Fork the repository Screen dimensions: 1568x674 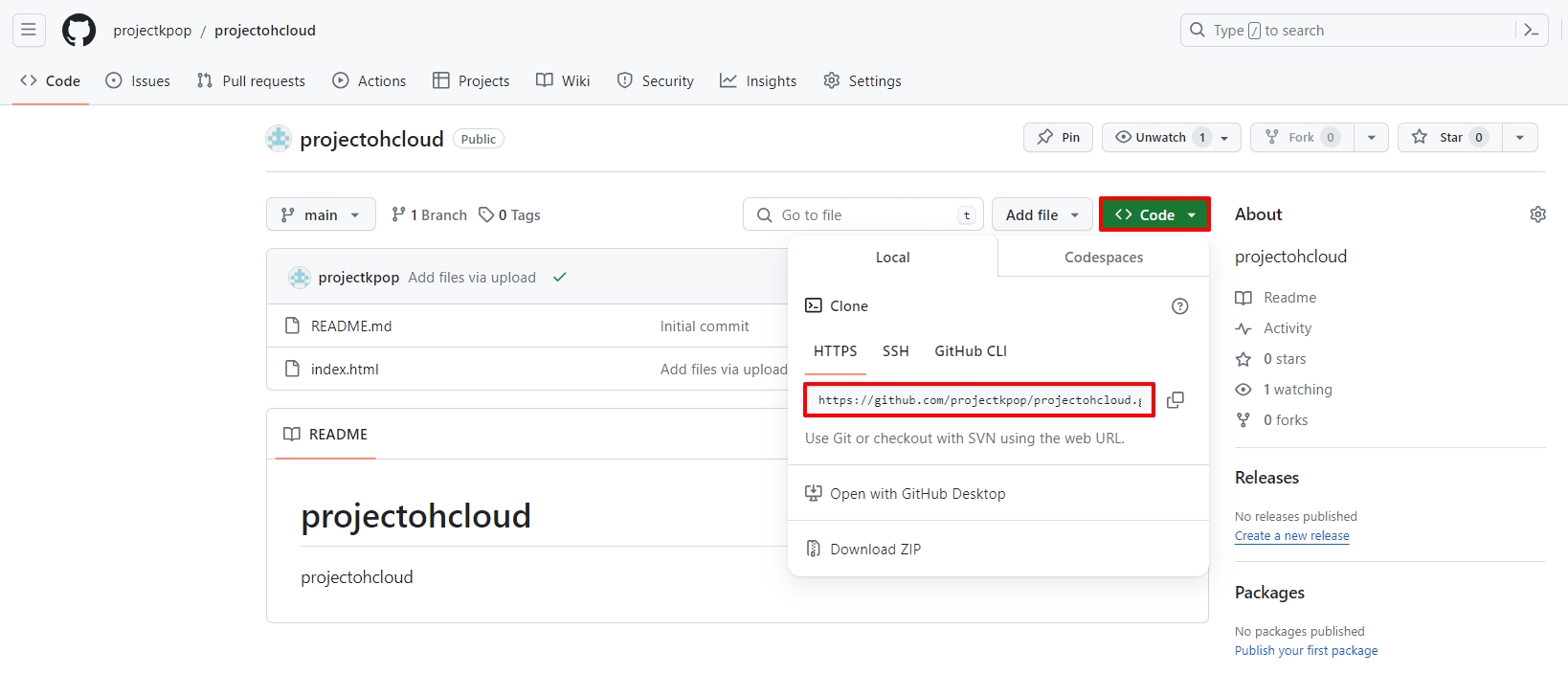tap(1301, 137)
